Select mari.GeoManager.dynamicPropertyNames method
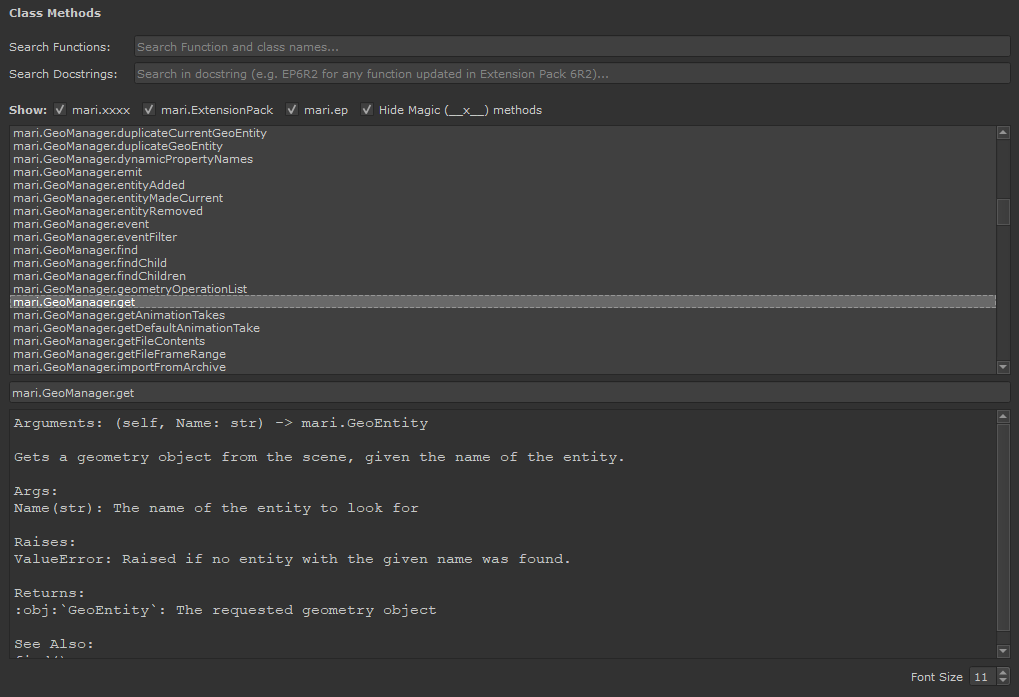1019x697 pixels. (133, 159)
